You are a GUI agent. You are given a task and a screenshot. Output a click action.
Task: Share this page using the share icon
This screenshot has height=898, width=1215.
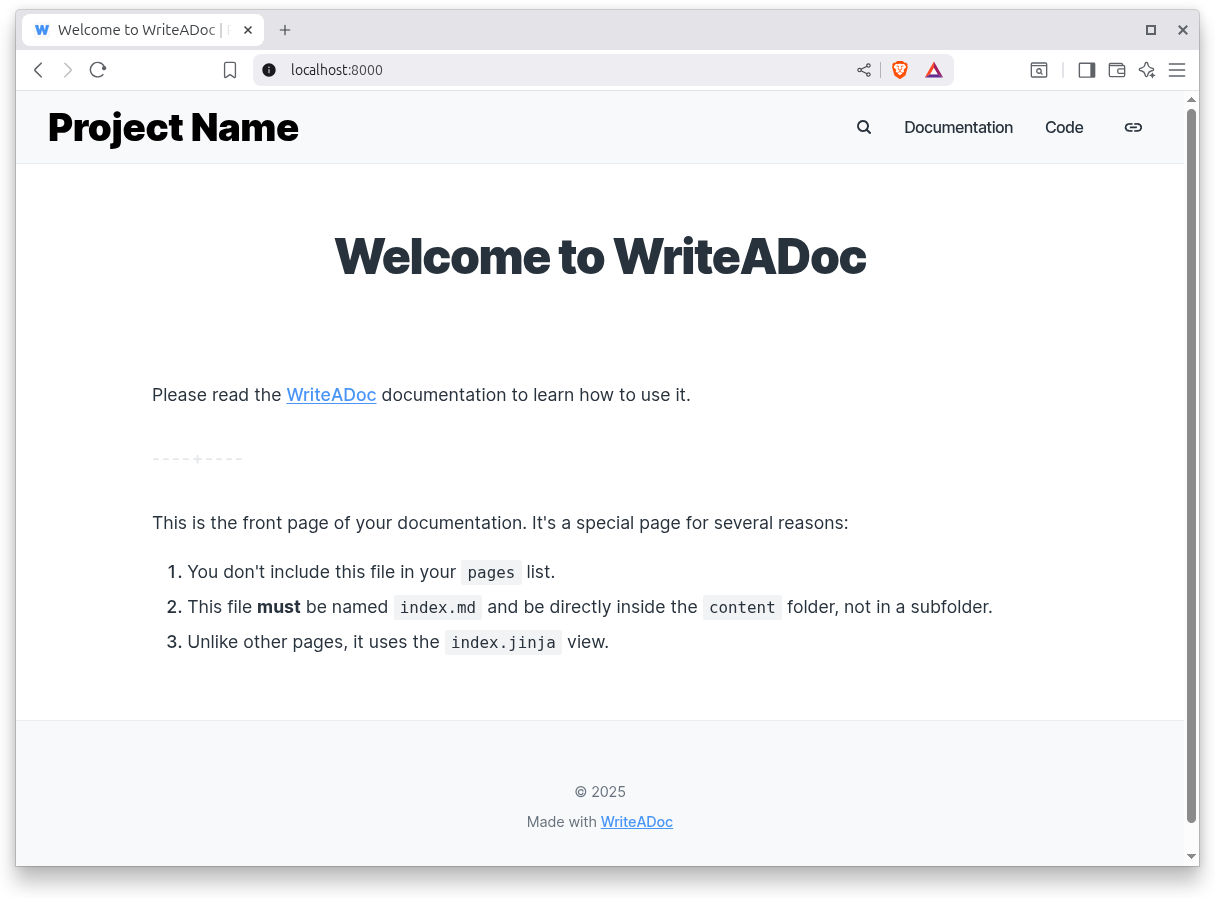(x=863, y=70)
